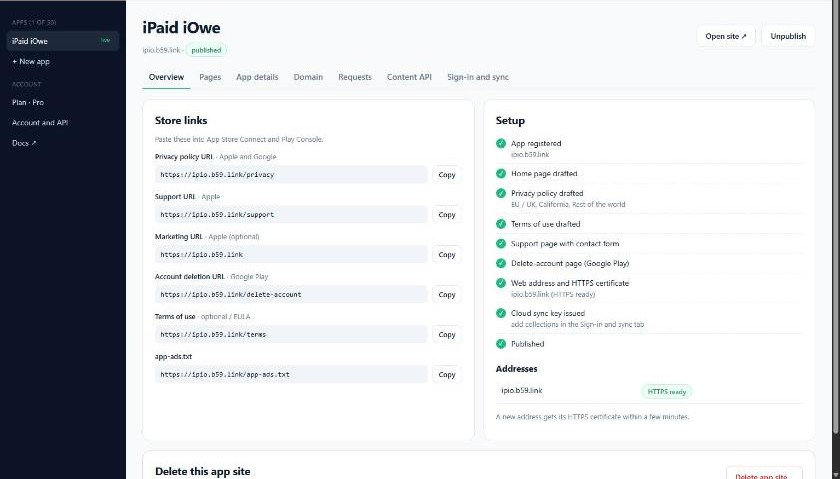
Task: Click the 'Delete this app site' heading
Action: [x=202, y=471]
